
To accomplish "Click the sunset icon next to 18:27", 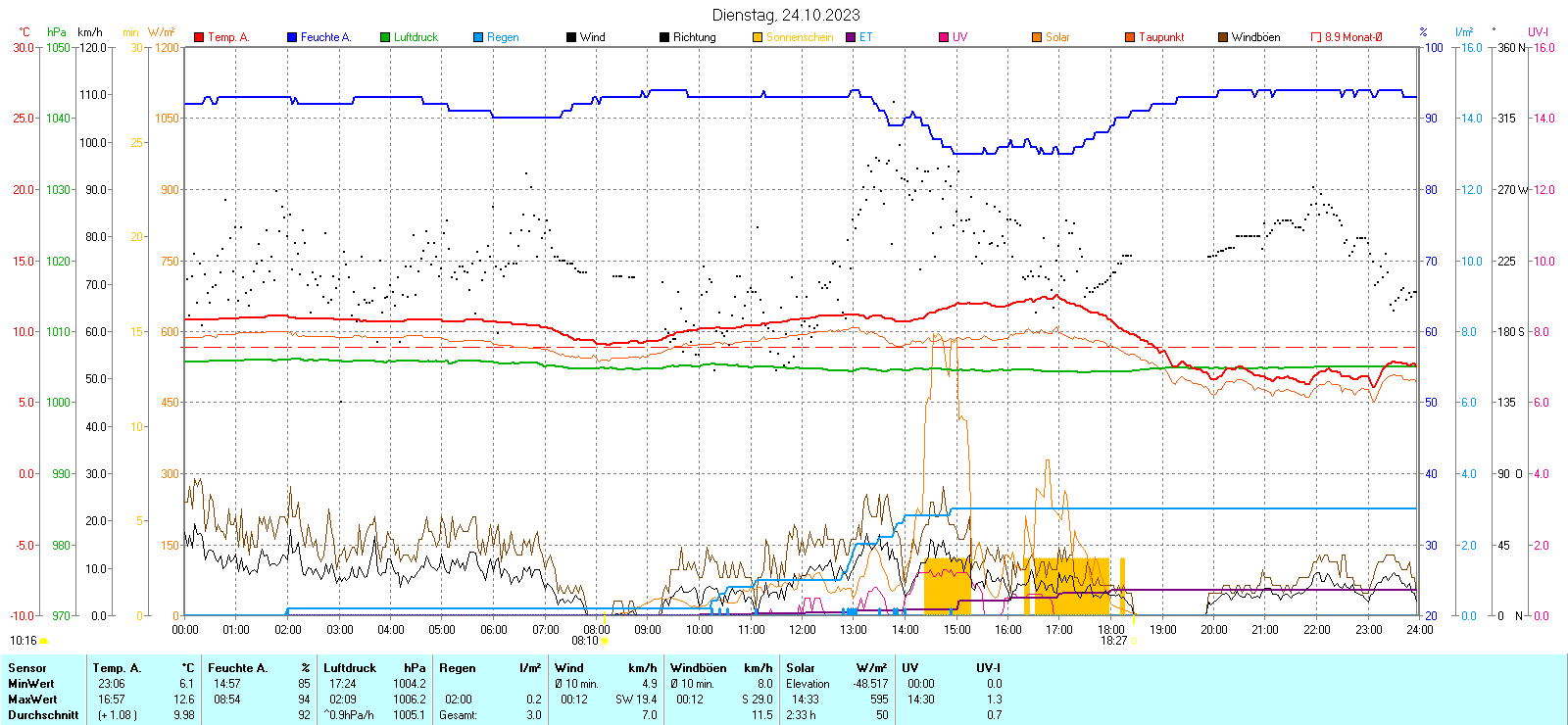I will [x=1134, y=642].
